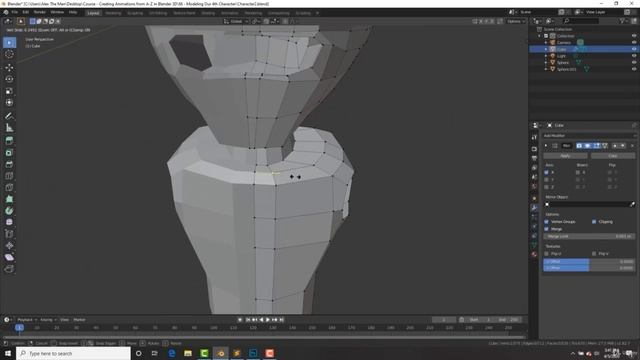Open the Render properties tab
640x360 pixels.
click(534, 149)
